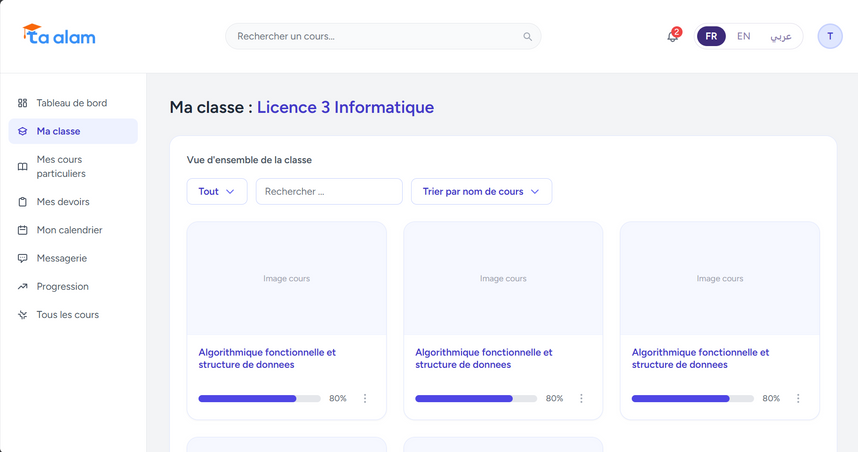Click the 80% label on second card
The width and height of the screenshot is (858, 452).
point(554,398)
